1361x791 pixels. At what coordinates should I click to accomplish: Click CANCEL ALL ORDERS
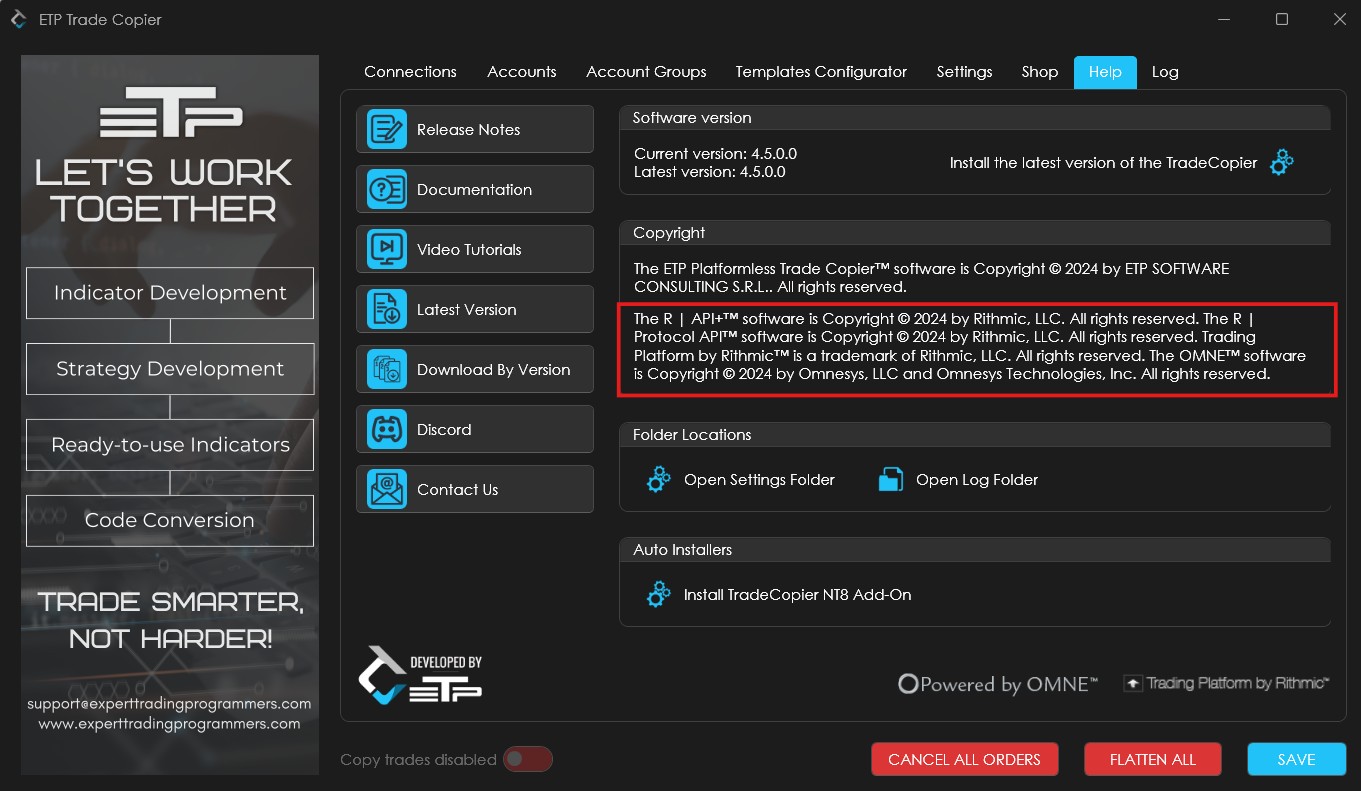pyautogui.click(x=964, y=759)
